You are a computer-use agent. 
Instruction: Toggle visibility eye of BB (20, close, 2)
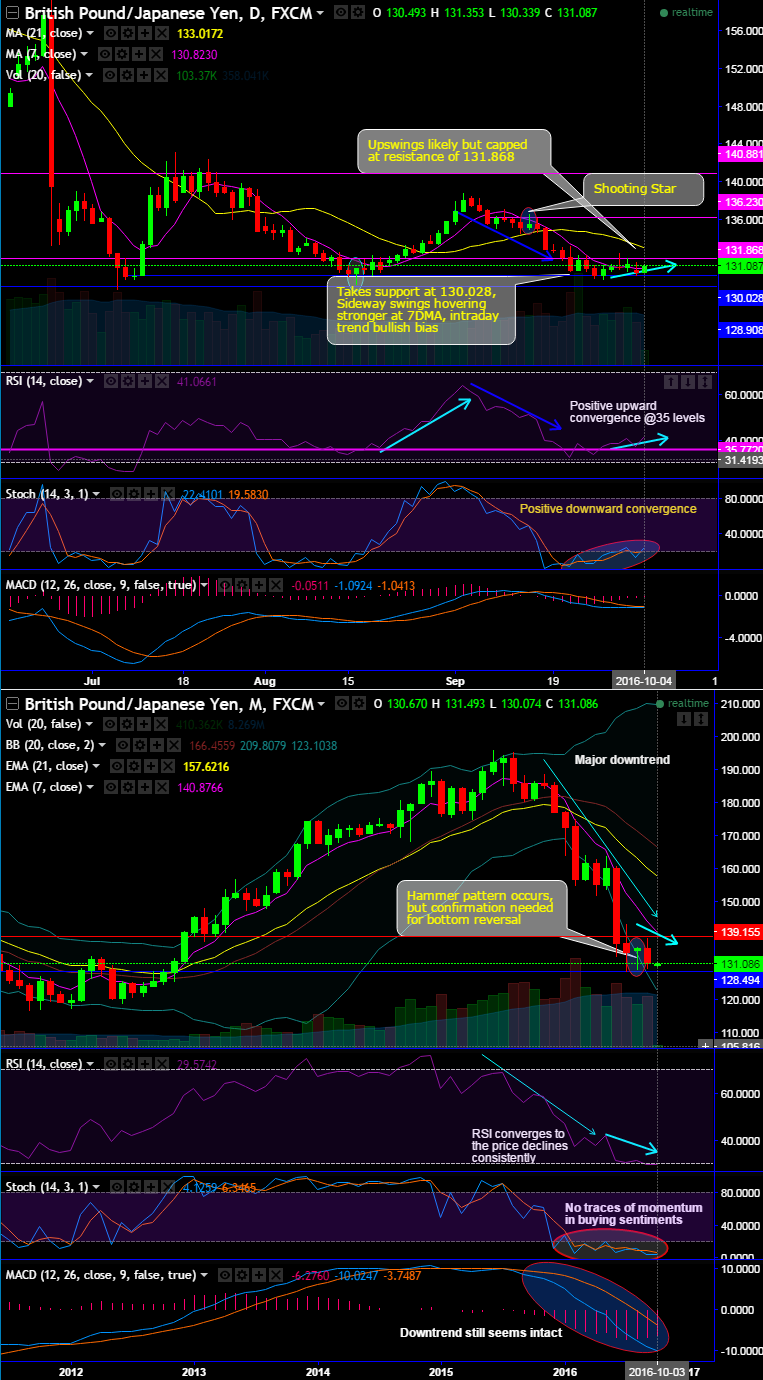click(123, 745)
